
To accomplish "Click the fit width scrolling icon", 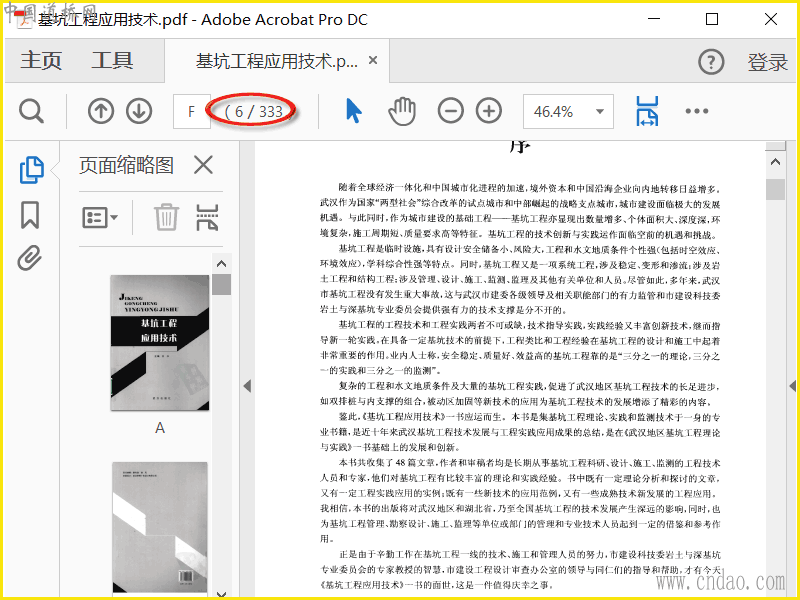I will [x=647, y=111].
